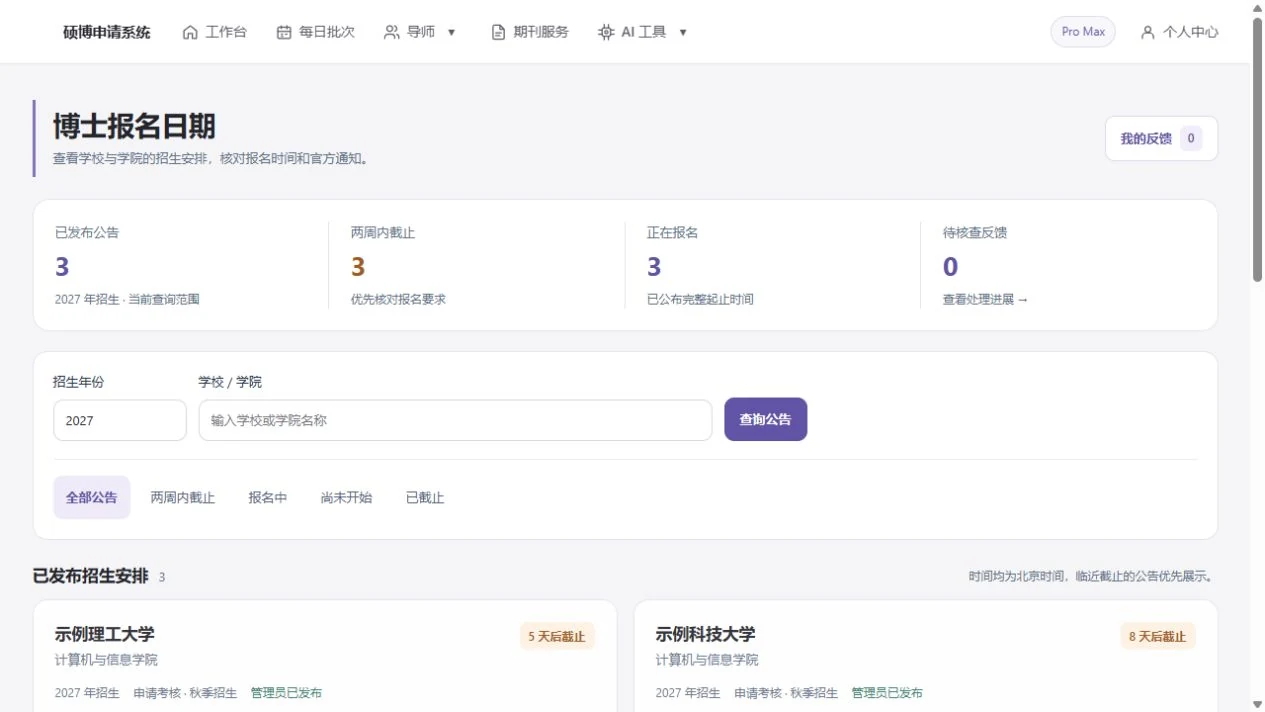Viewport: 1265px width, 712px height.
Task: Expand the AI 工具 dropdown arrow
Action: tap(683, 32)
